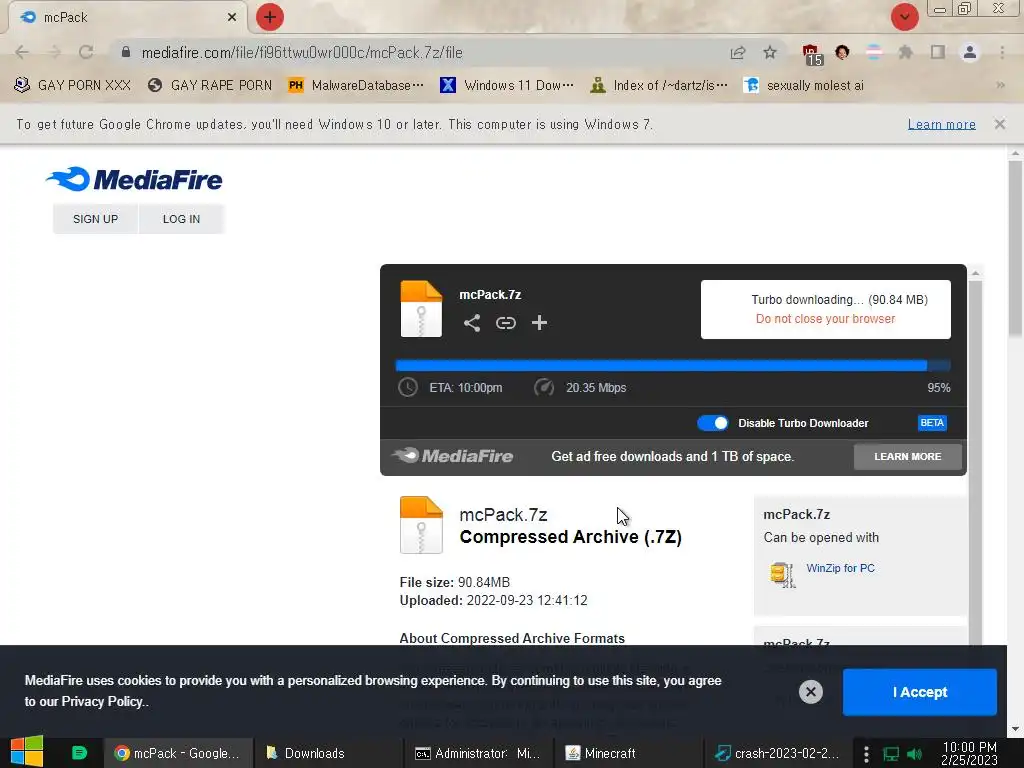Toggle the browser side panel
The height and width of the screenshot is (768, 1024).
(x=938, y=52)
